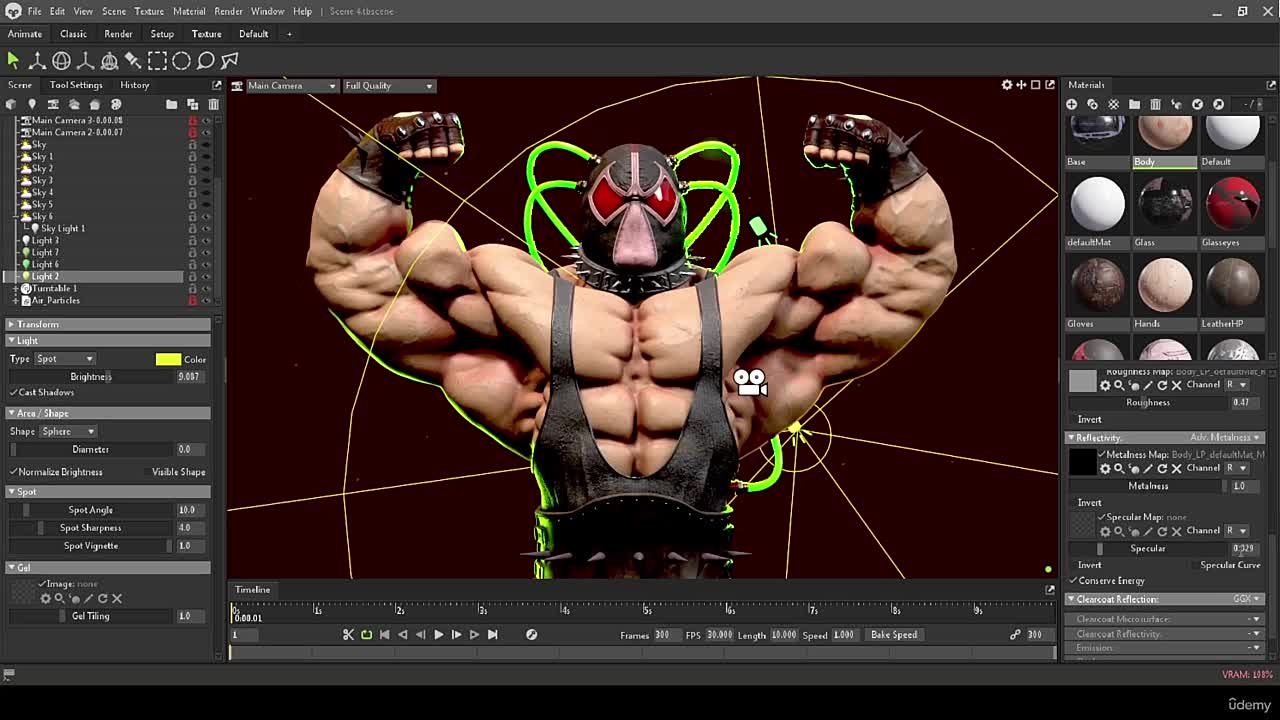Jump to the timeline's last frame
Image resolution: width=1280 pixels, height=720 pixels.
point(492,635)
